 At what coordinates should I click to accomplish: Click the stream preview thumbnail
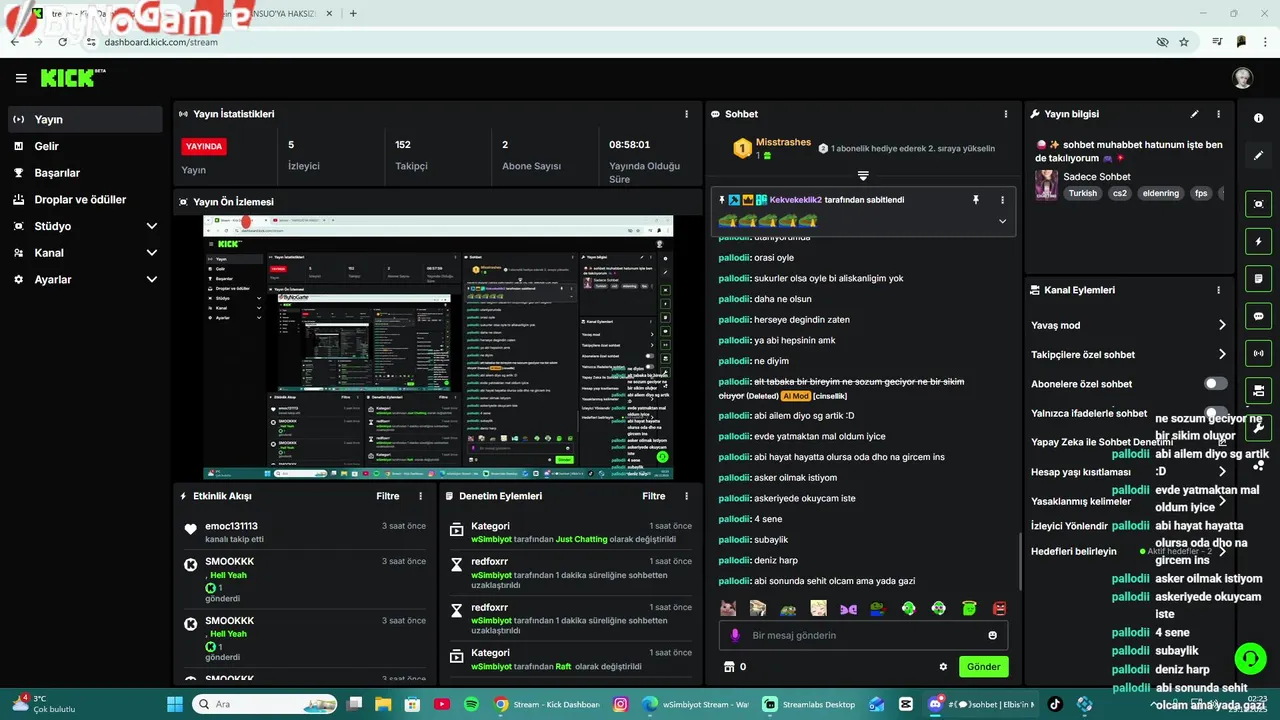tap(438, 347)
